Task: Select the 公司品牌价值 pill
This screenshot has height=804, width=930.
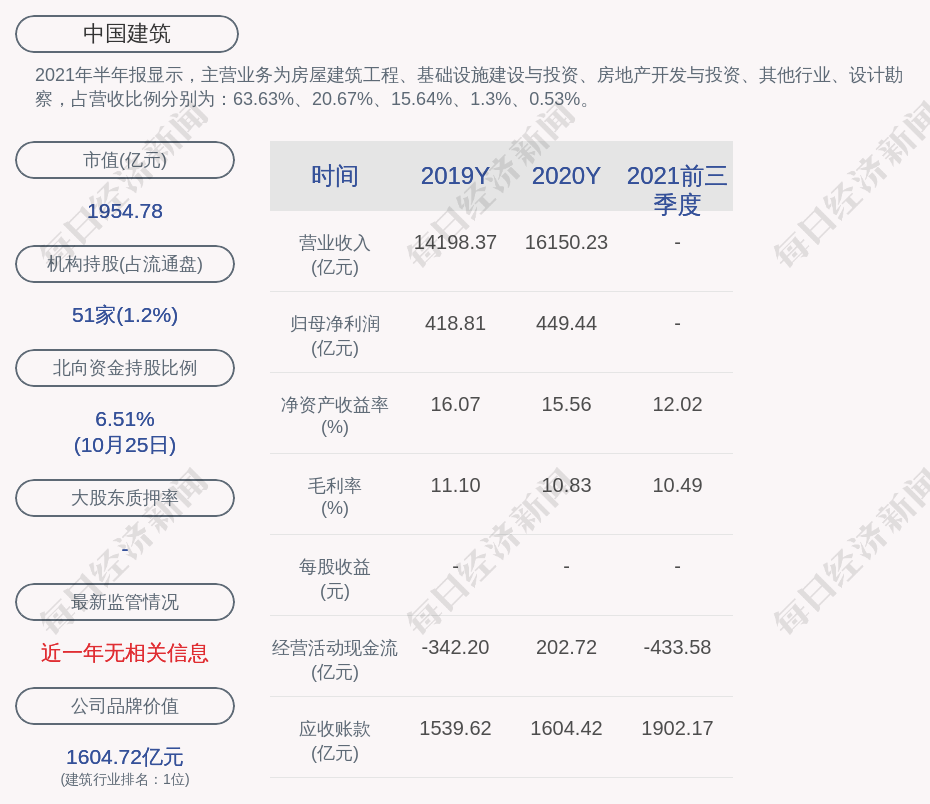Action: [x=125, y=706]
